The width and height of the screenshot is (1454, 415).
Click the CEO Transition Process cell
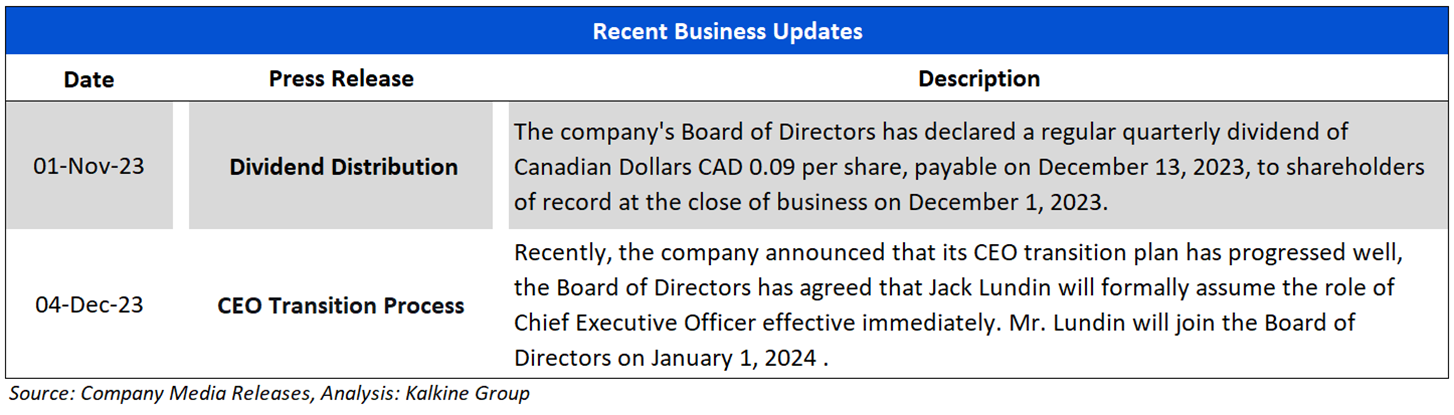tap(341, 306)
